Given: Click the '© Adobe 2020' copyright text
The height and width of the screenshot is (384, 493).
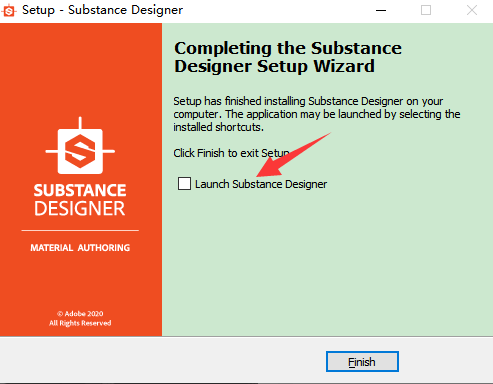Looking at the screenshot, I should (80, 313).
